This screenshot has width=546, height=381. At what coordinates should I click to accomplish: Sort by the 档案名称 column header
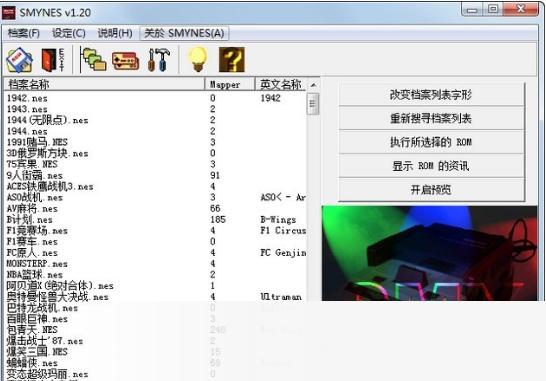click(x=104, y=84)
